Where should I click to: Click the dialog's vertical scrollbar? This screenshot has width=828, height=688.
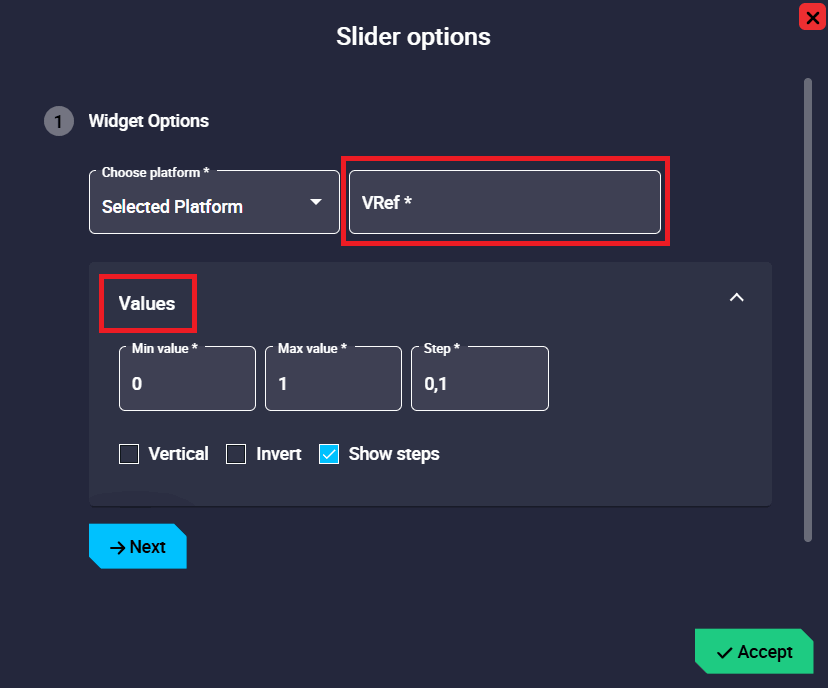pyautogui.click(x=807, y=310)
